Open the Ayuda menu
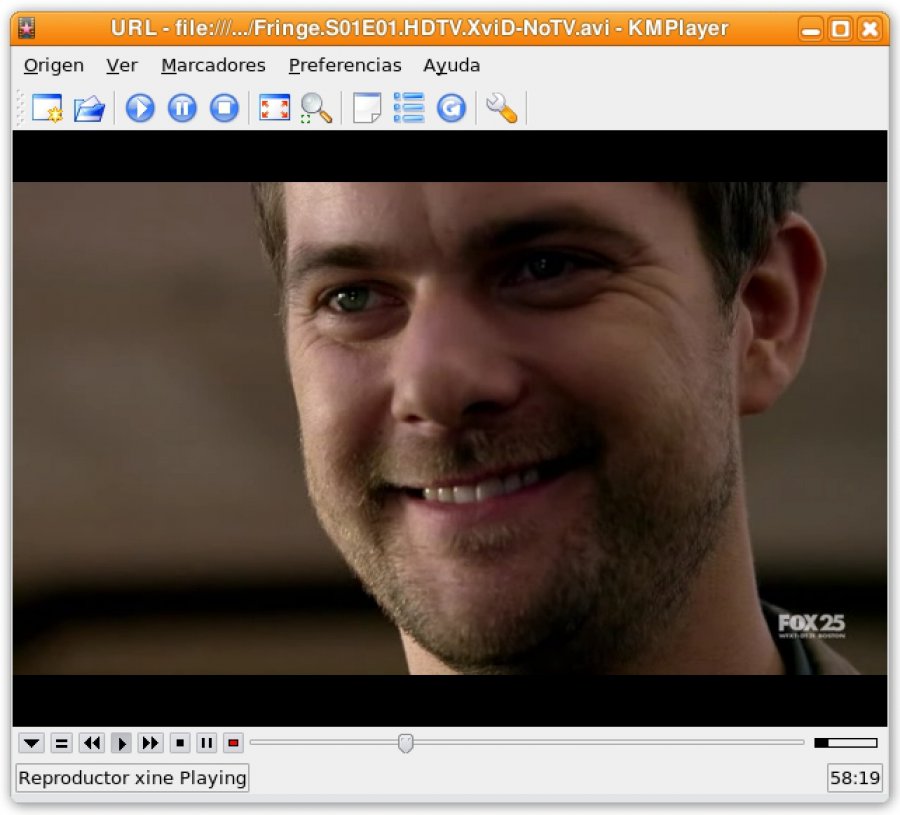 pyautogui.click(x=451, y=65)
